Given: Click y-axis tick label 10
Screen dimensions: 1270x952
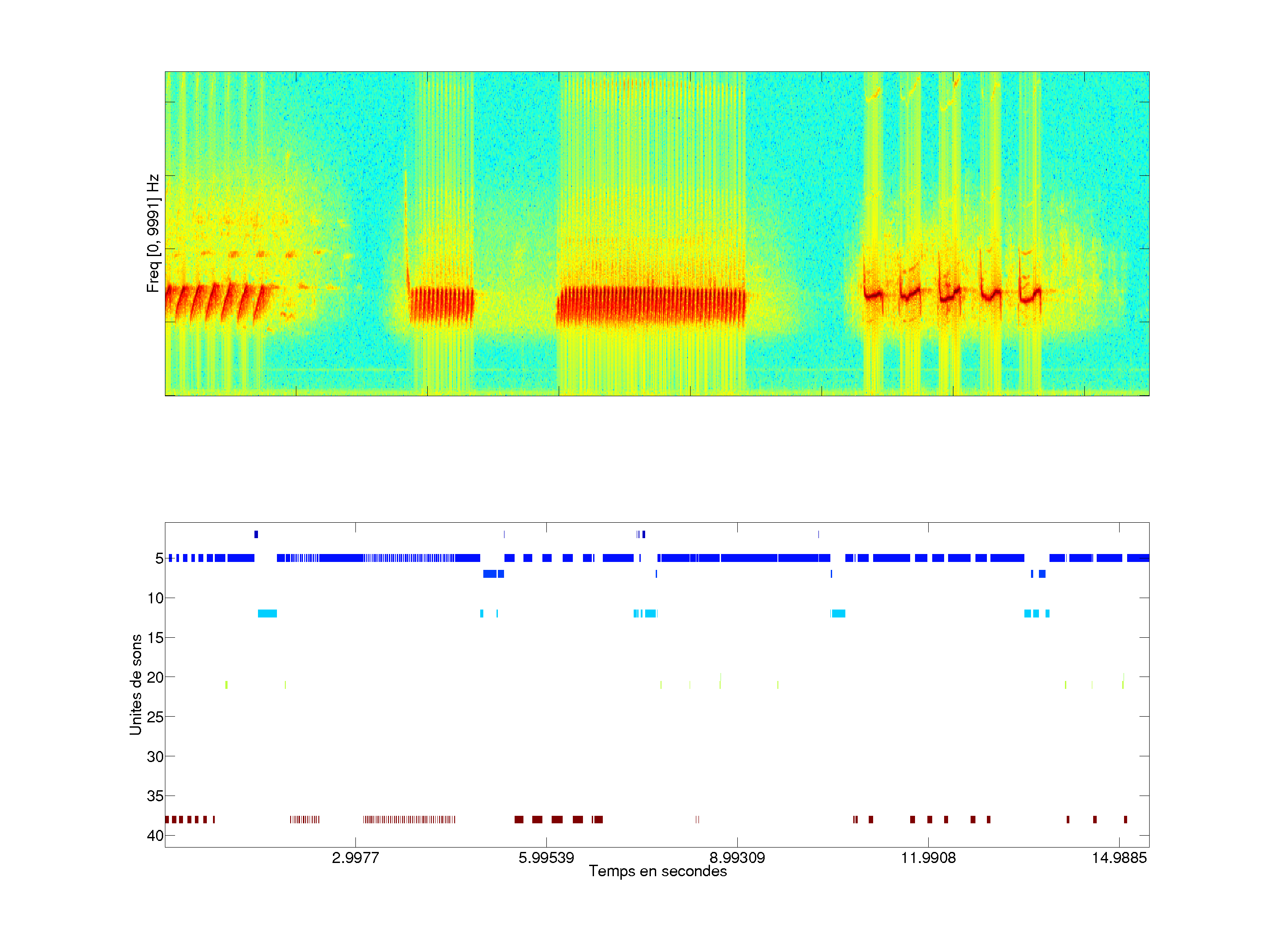Looking at the screenshot, I should [155, 598].
